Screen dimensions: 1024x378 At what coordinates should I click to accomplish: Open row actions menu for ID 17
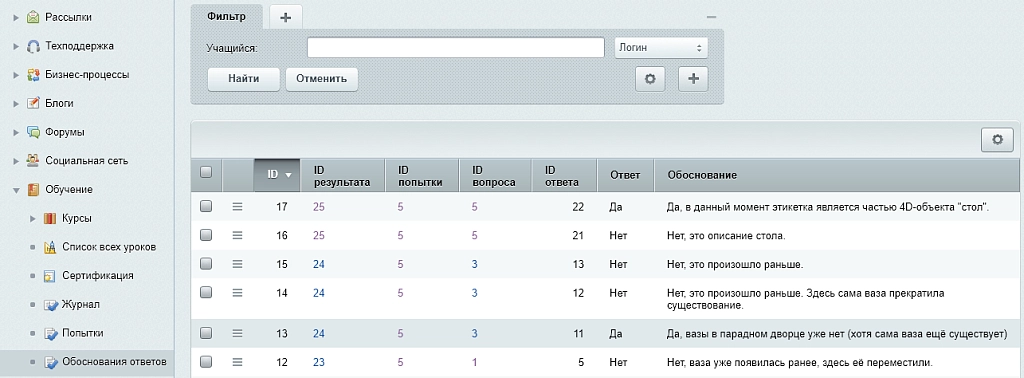point(238,206)
